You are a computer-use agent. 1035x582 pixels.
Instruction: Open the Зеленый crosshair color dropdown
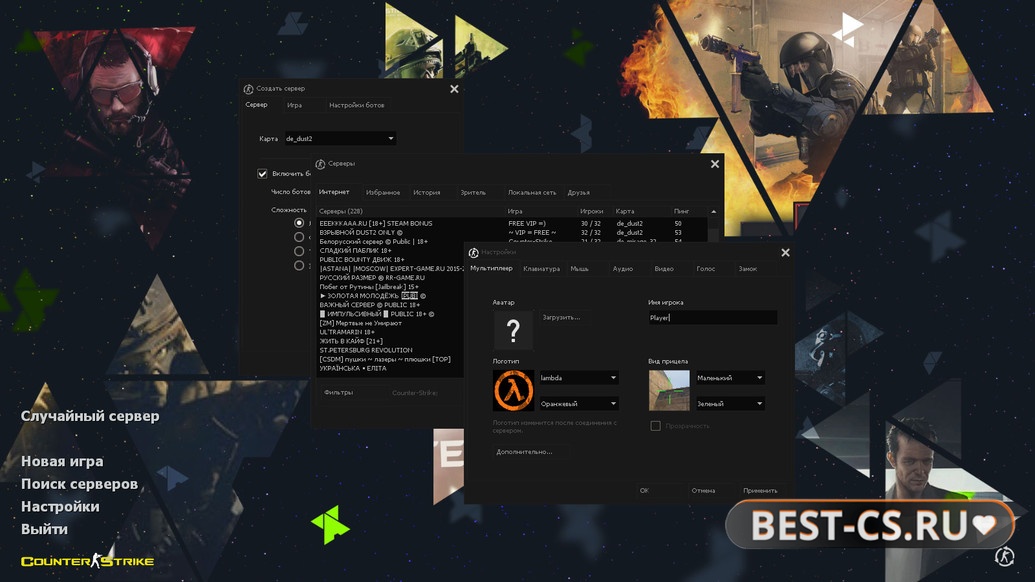730,403
